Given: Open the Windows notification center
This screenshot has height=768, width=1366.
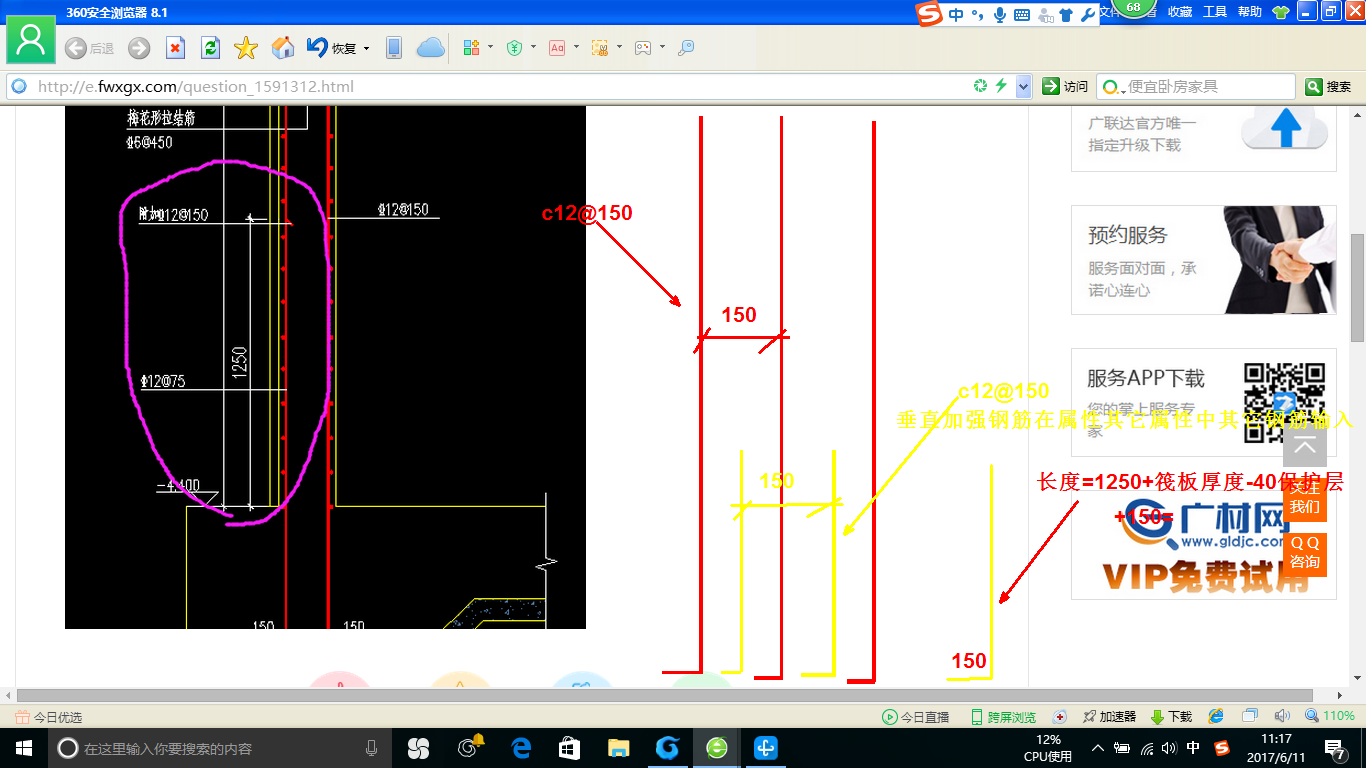Looking at the screenshot, I should click(x=1336, y=748).
